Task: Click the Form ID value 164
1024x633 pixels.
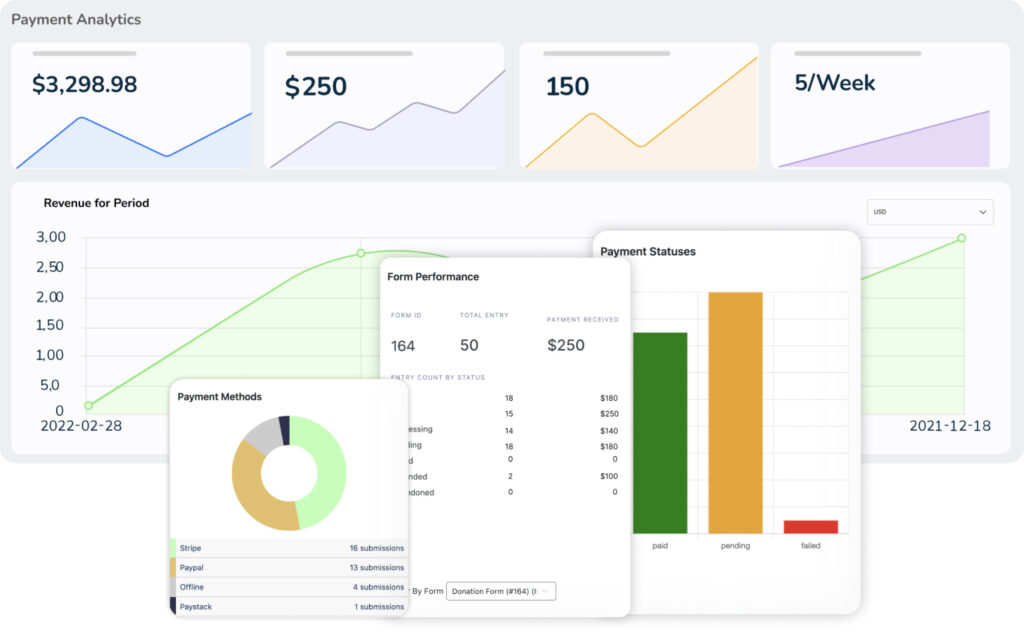Action: 403,346
